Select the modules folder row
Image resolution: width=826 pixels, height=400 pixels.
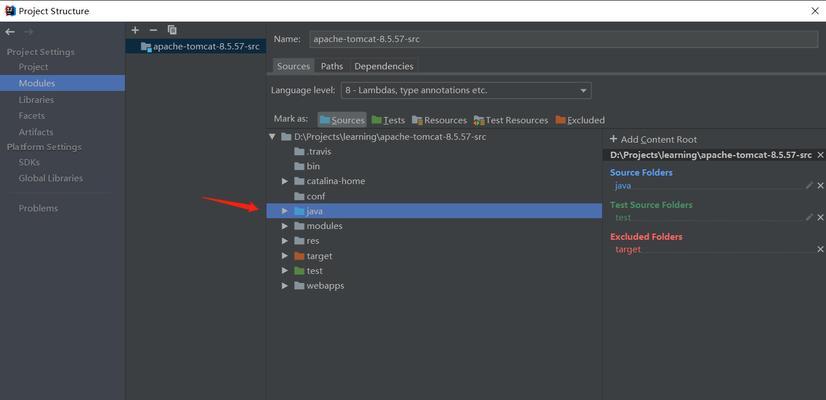coord(435,226)
